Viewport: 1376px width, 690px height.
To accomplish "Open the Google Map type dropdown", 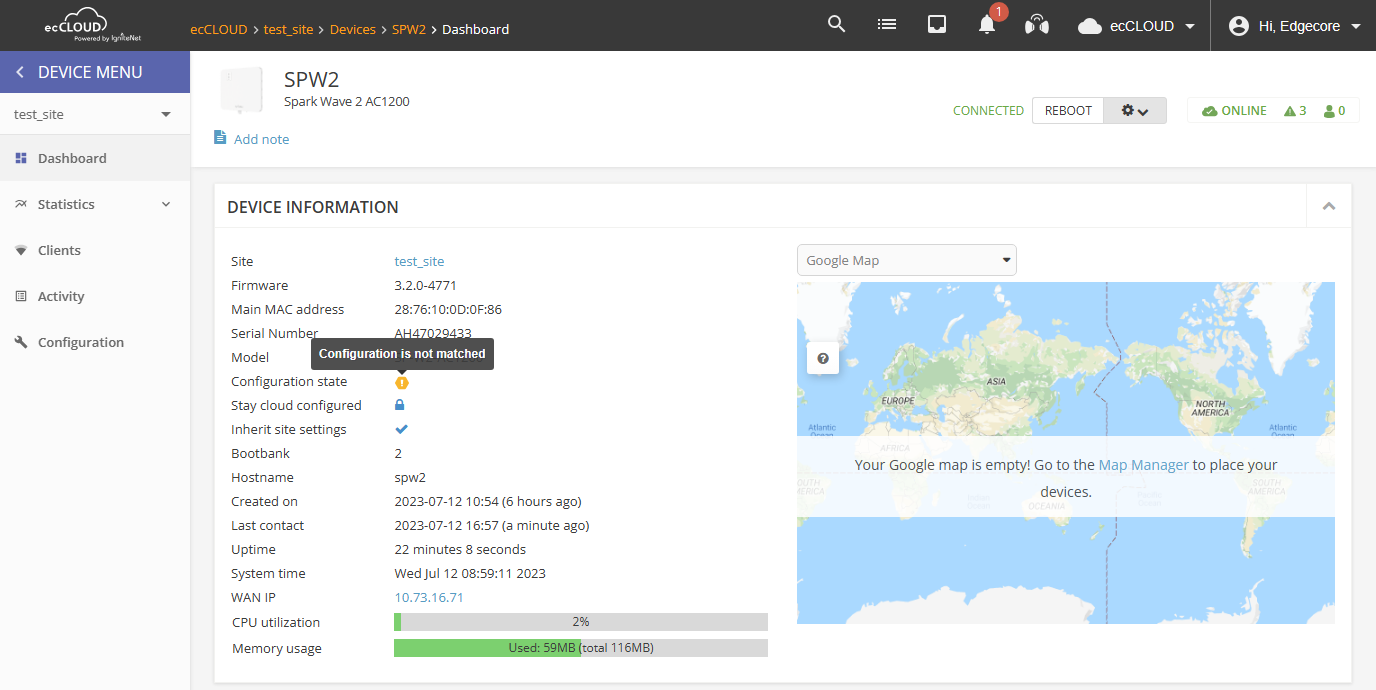I will point(907,260).
